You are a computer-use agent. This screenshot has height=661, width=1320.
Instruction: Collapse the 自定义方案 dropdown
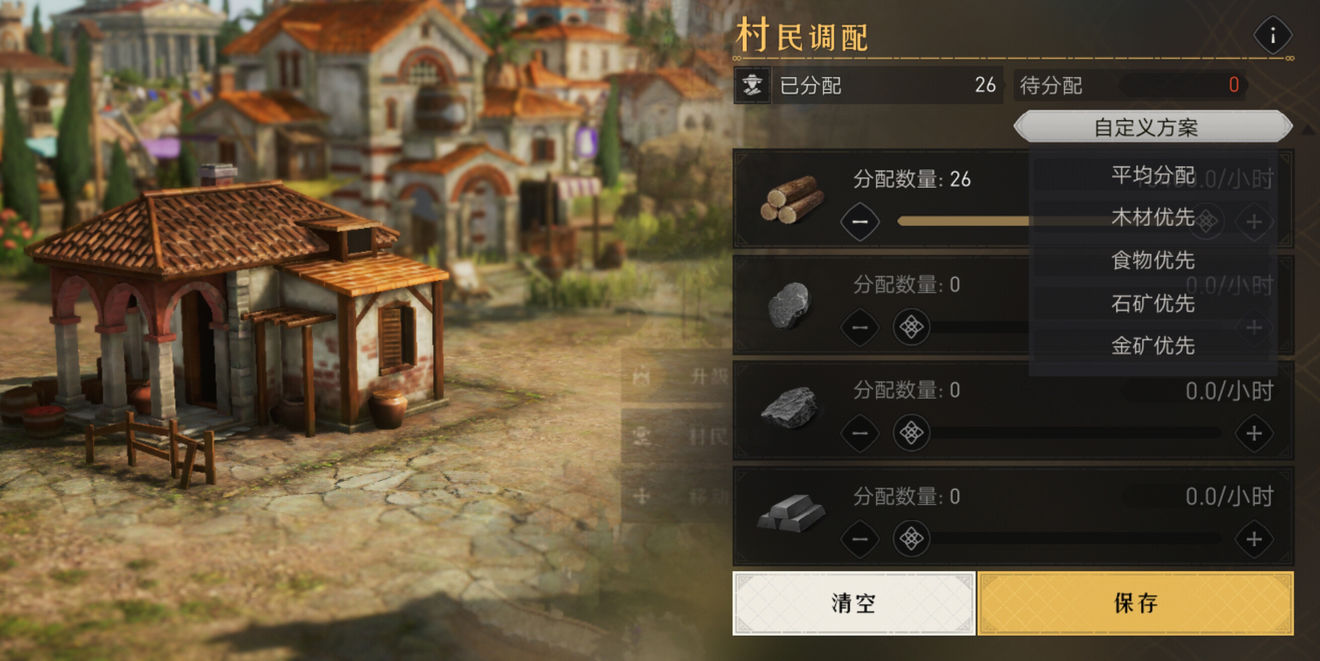[x=1153, y=127]
